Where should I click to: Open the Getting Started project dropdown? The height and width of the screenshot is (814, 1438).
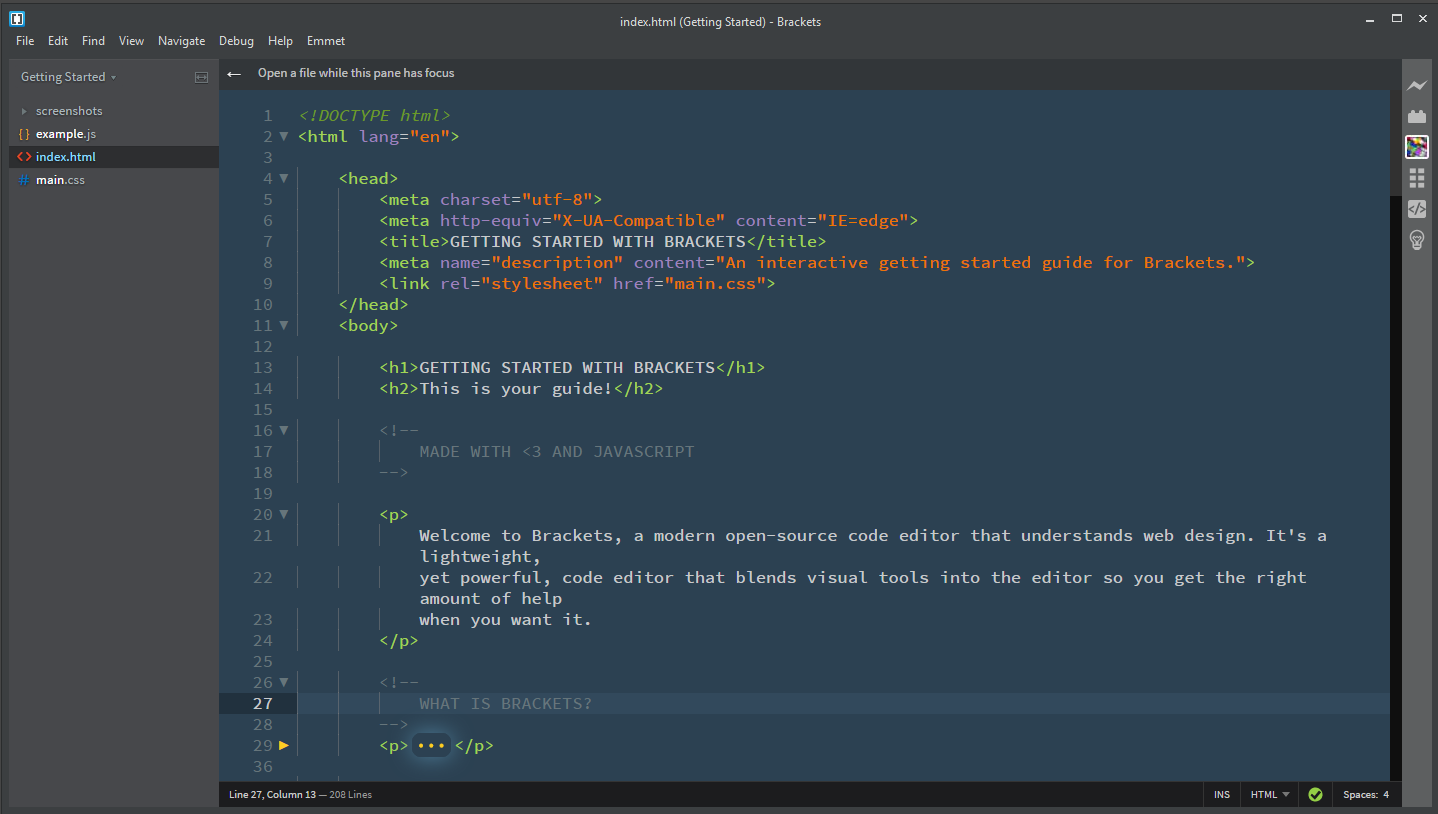click(x=68, y=77)
